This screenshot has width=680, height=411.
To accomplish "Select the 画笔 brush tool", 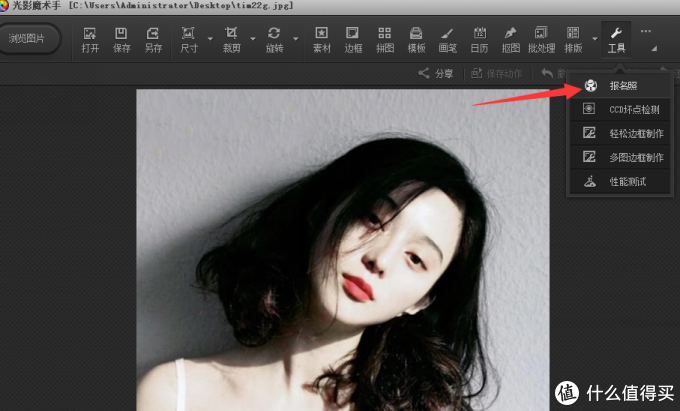I will (x=448, y=40).
